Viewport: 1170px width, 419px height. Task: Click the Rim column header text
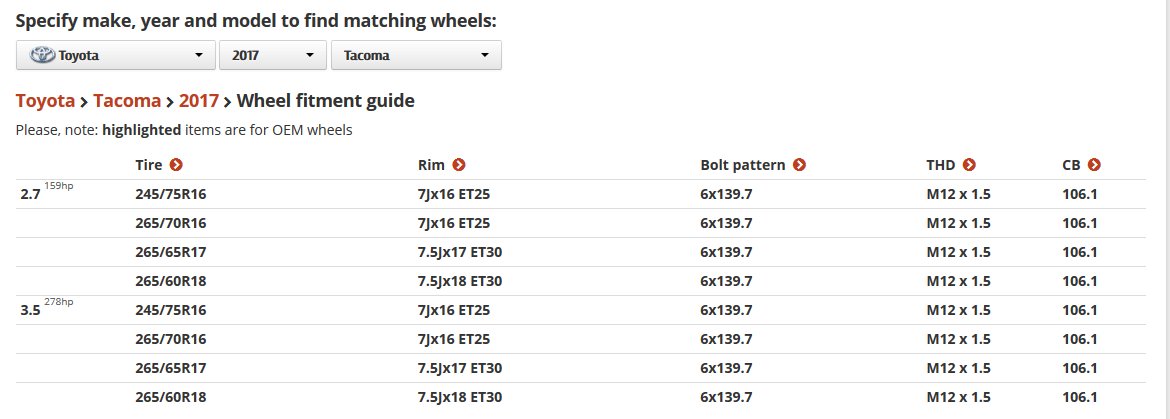(x=431, y=165)
